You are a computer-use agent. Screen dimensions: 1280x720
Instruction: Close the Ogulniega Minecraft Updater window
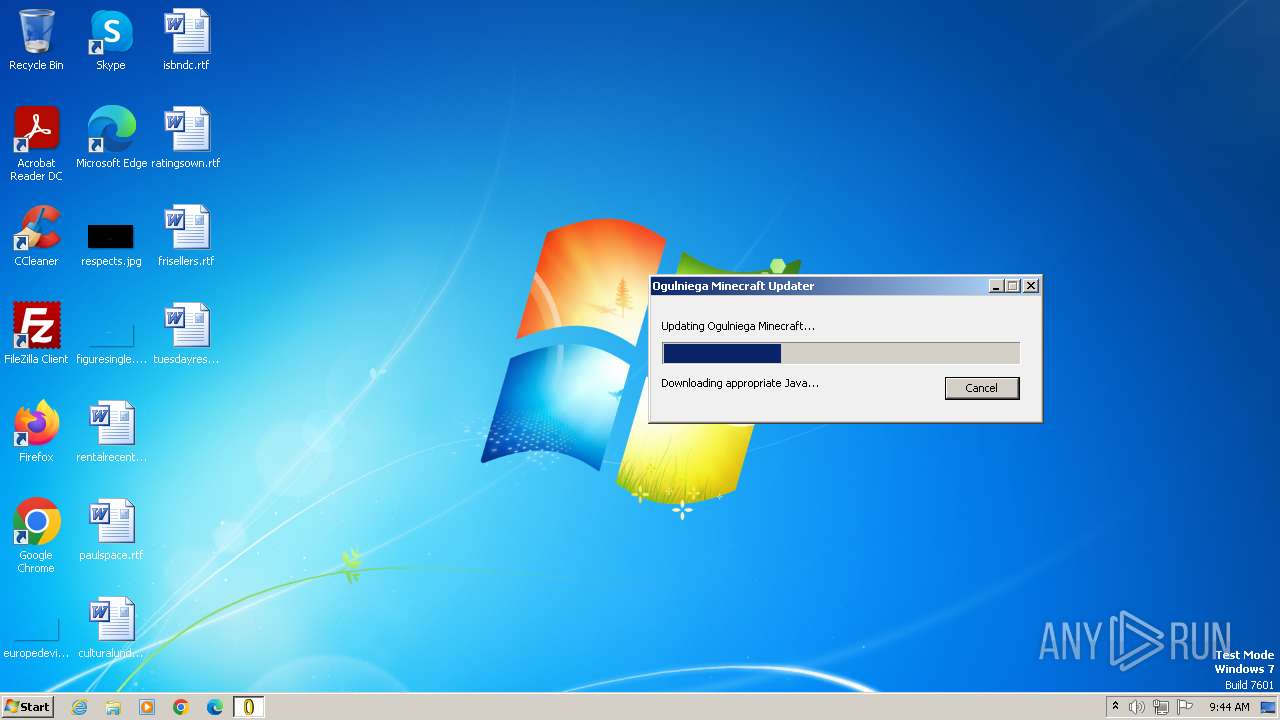pos(1031,286)
